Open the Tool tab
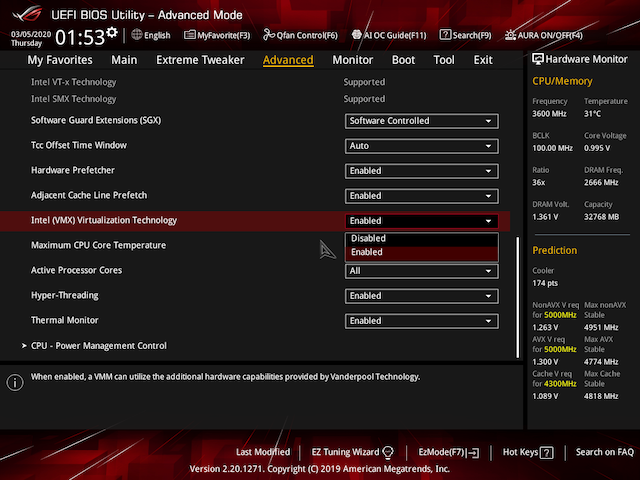The width and height of the screenshot is (640, 480). 444,60
